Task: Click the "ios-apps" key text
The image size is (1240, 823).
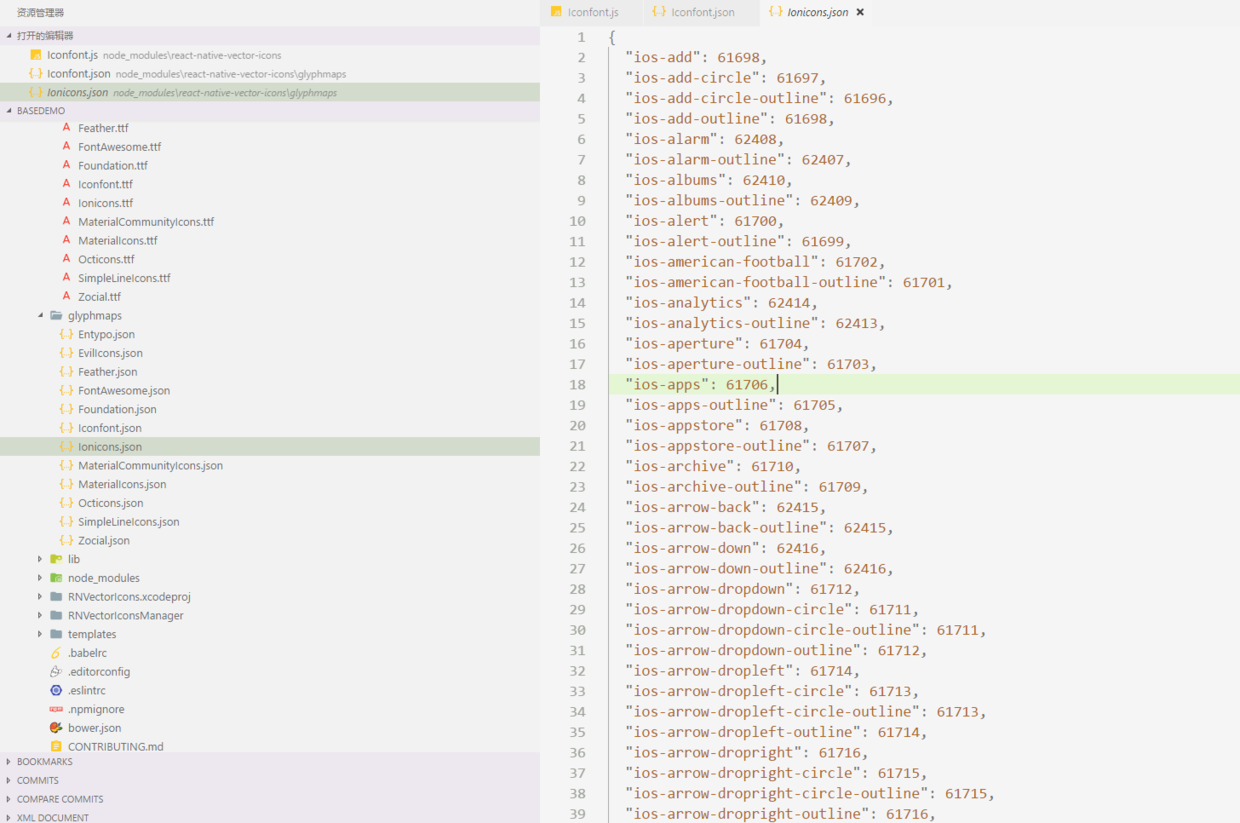Action: pyautogui.click(x=667, y=385)
